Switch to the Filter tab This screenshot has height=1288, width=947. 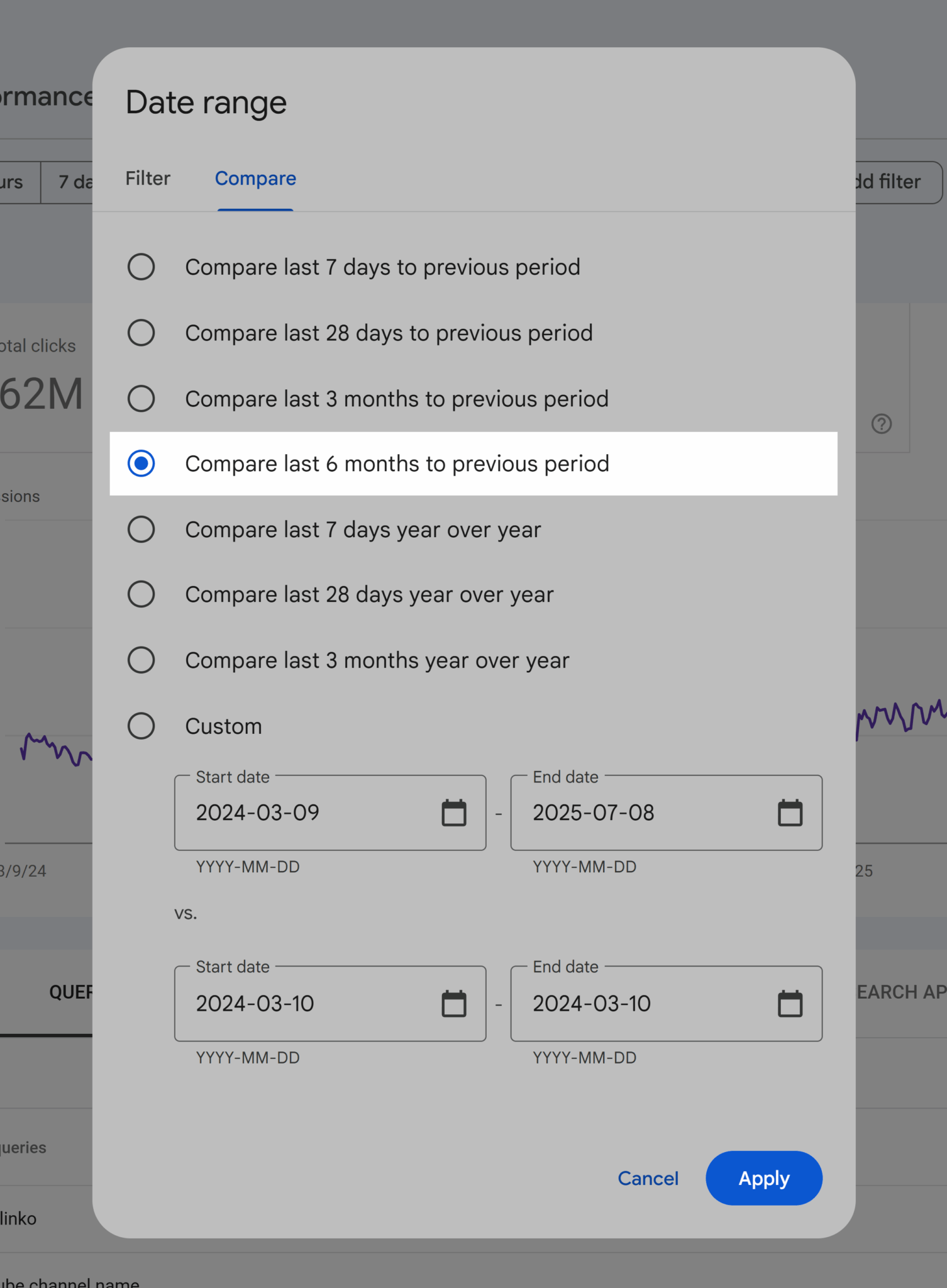[148, 179]
